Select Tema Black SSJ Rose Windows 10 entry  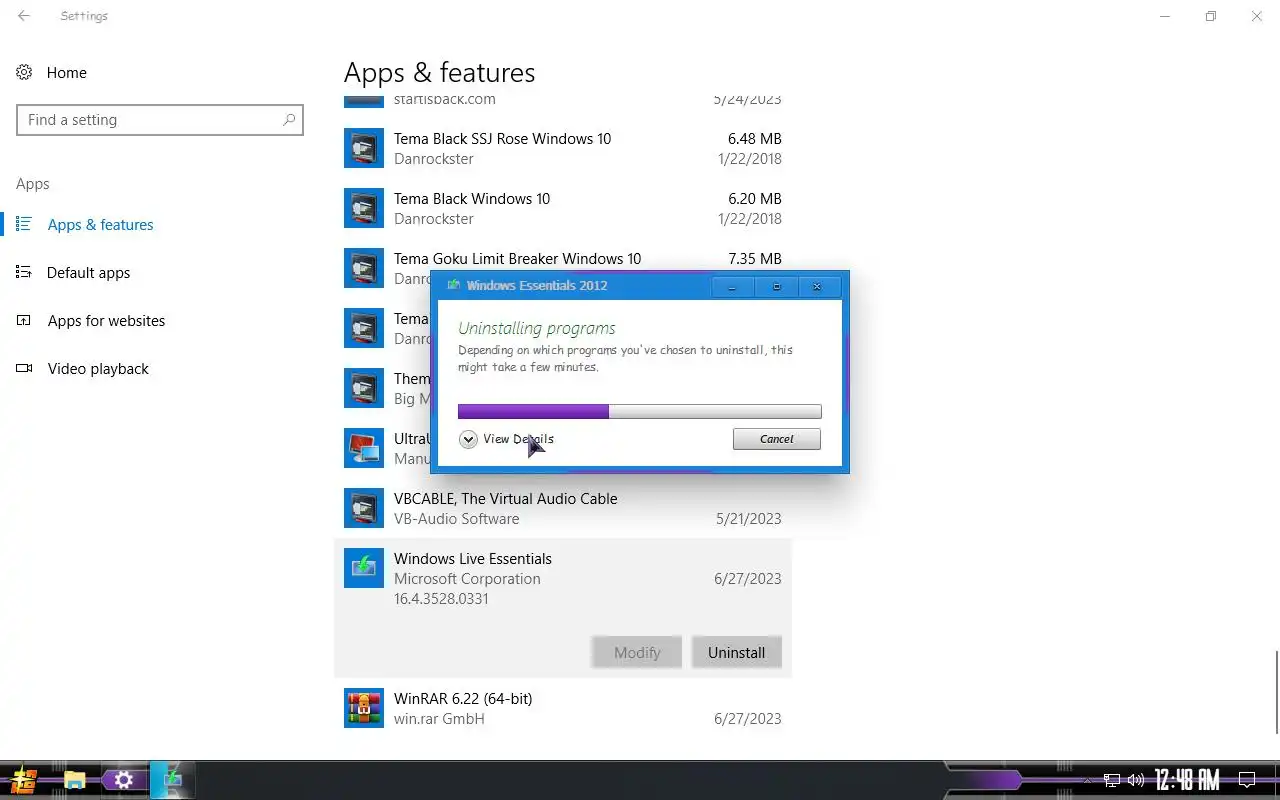[563, 148]
